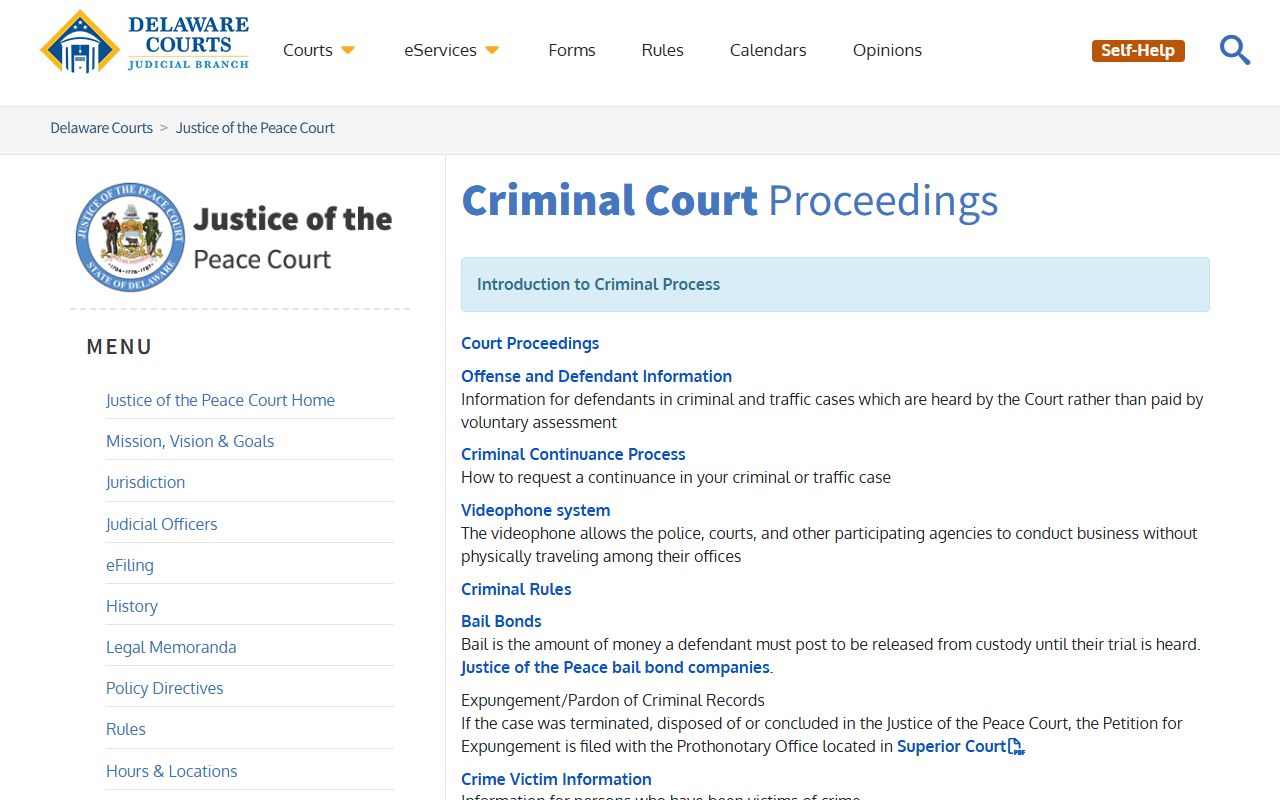
Task: Open Crime Victim Information link
Action: (x=556, y=779)
